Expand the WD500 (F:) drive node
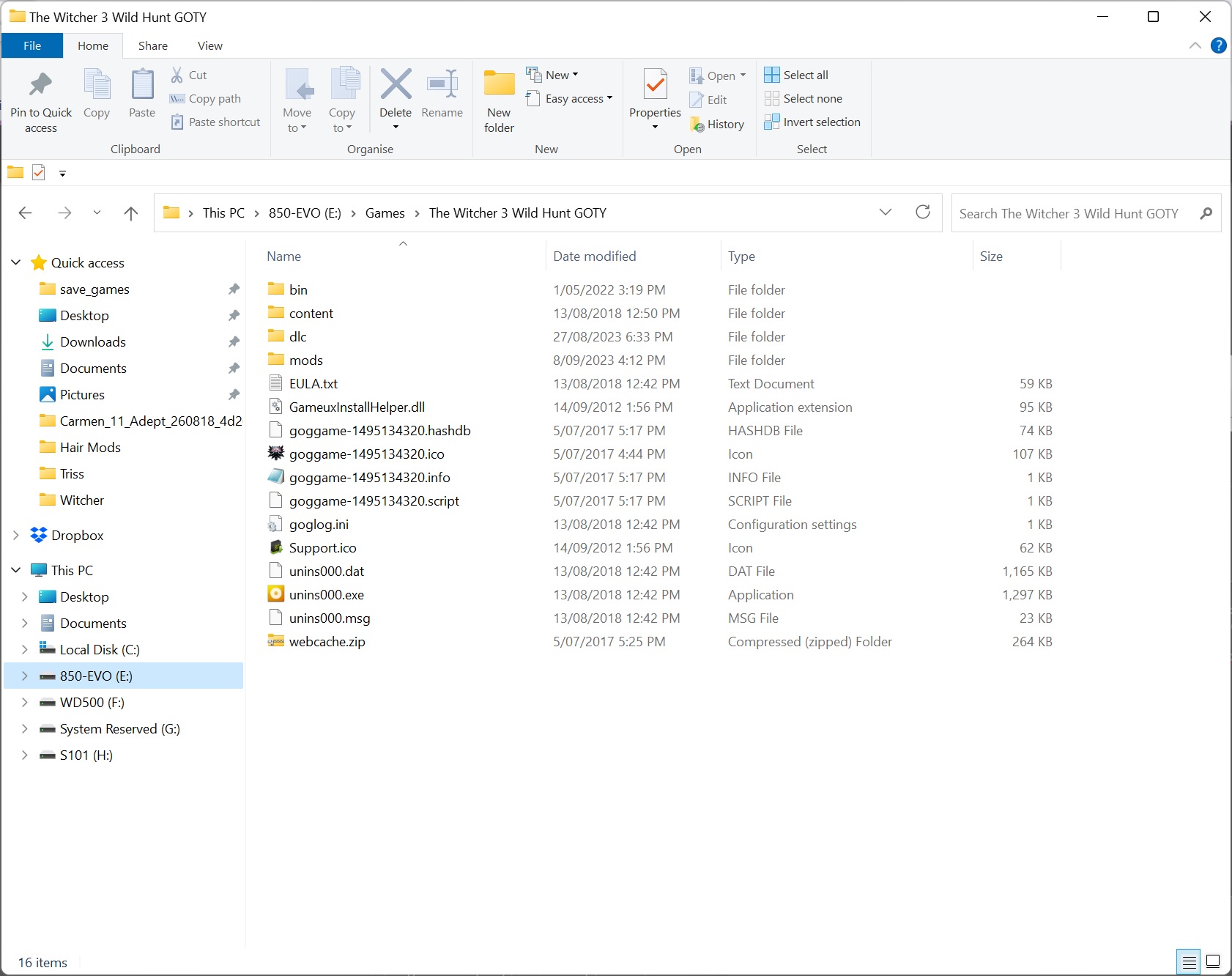The image size is (1232, 976). point(24,702)
